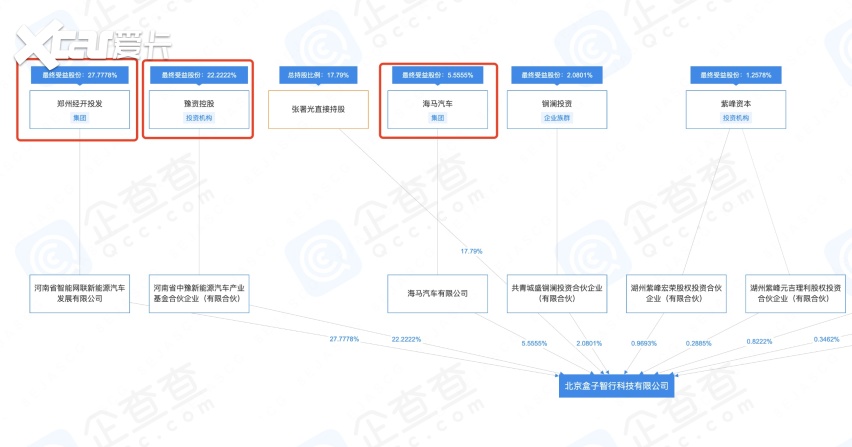
Task: Click the 最终受益股份 2.0801% badge
Action: pyautogui.click(x=557, y=75)
